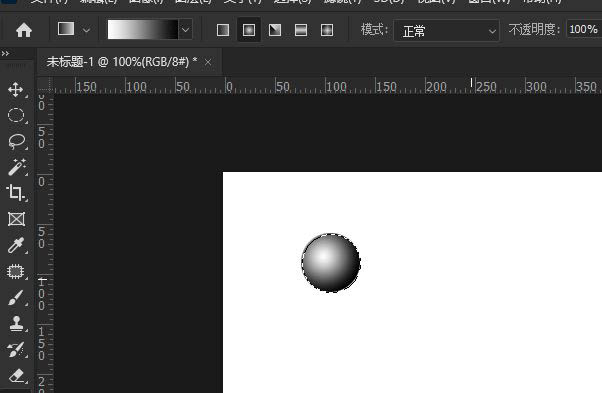Enable the Reflected gradient style
This screenshot has height=393, width=602.
point(301,30)
